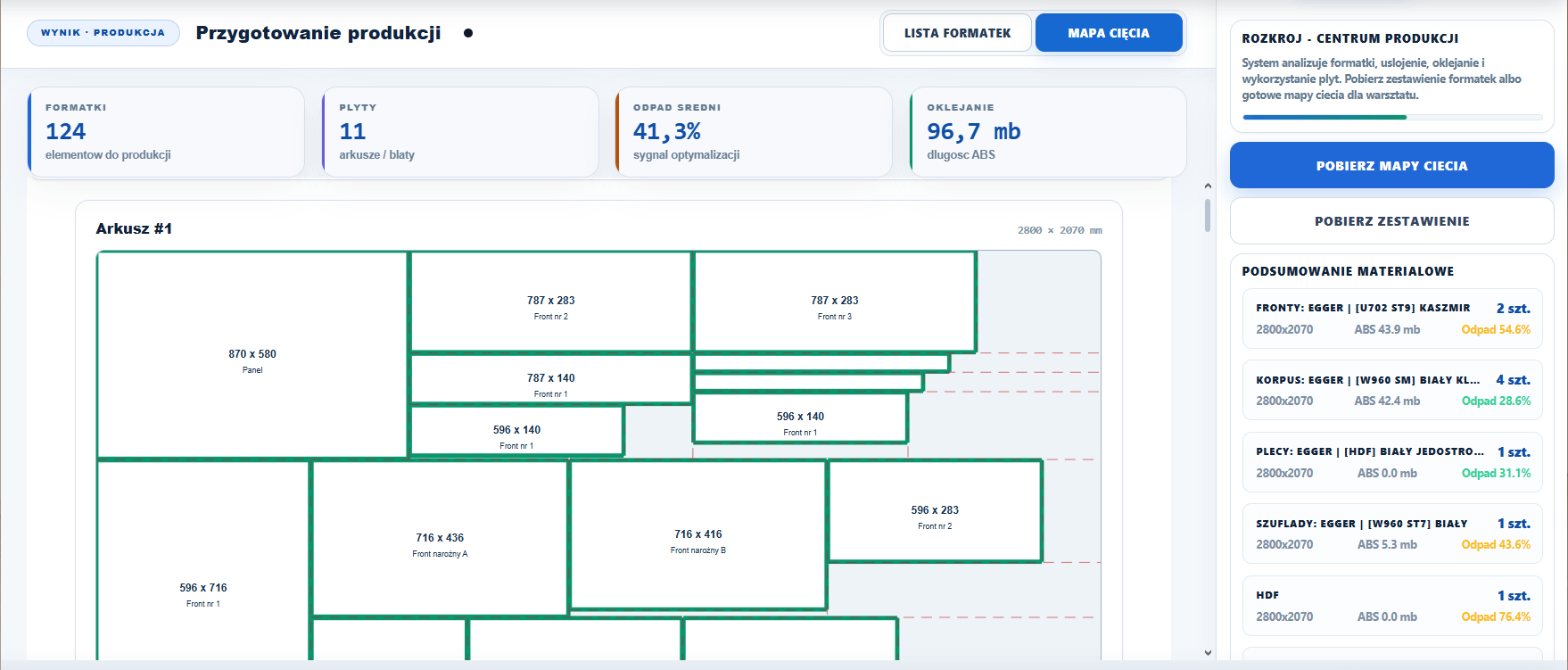
Task: Open the PLYTY 11 stat card
Action: (x=460, y=132)
